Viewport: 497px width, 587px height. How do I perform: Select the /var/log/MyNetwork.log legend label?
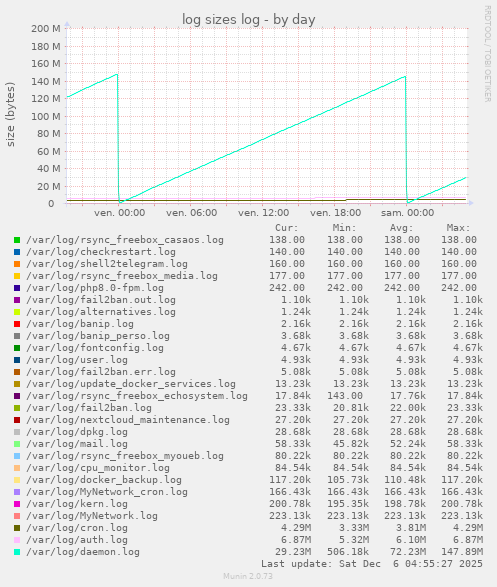(x=92, y=516)
